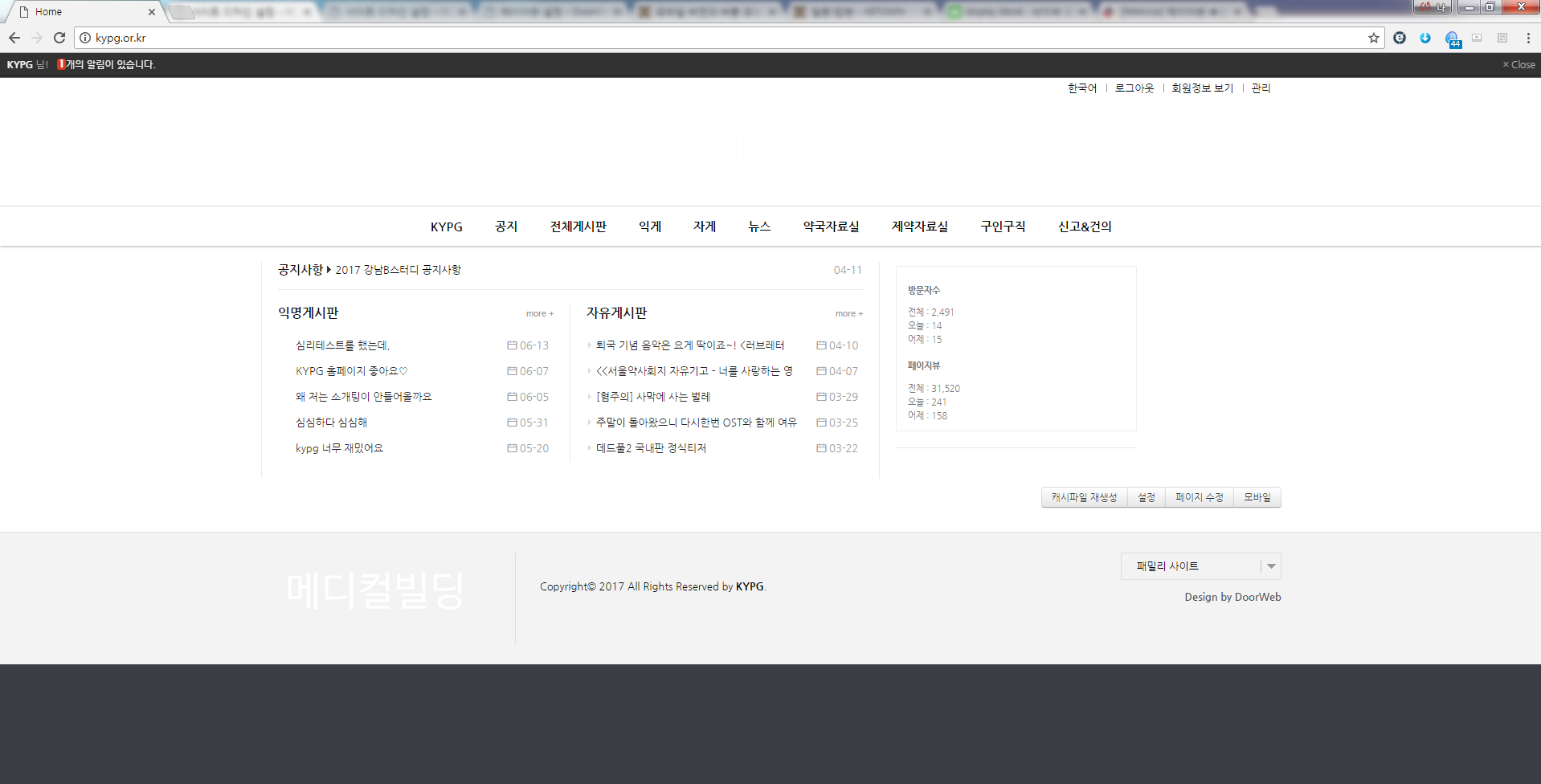Click the 캐시파일 재생성 button
The height and width of the screenshot is (784, 1541).
coord(1084,498)
